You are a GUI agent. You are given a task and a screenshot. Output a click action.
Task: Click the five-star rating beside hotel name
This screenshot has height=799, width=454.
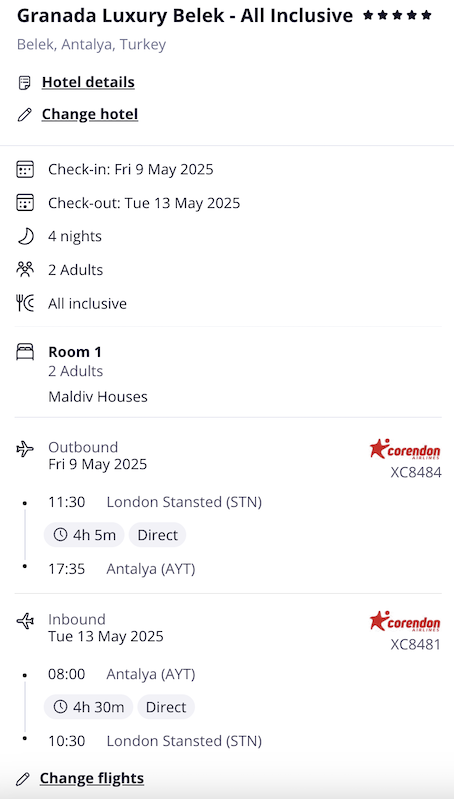pos(397,16)
